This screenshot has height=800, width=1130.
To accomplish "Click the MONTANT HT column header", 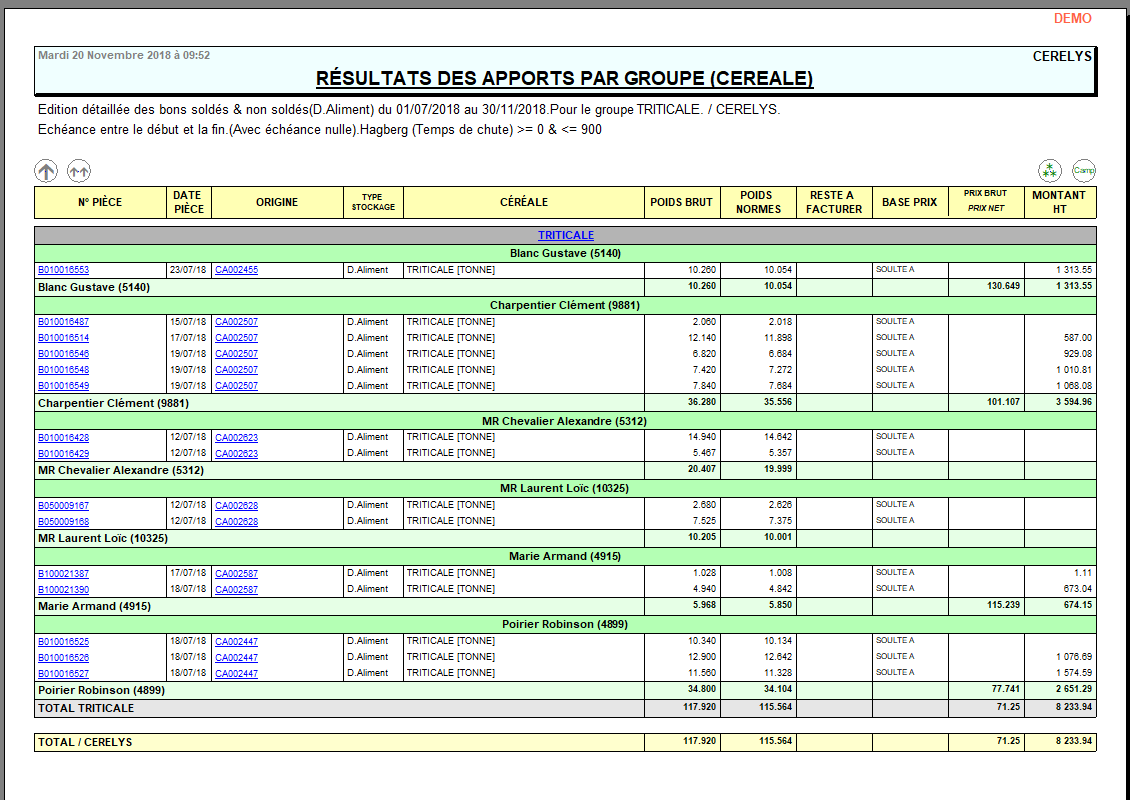I will (1059, 202).
